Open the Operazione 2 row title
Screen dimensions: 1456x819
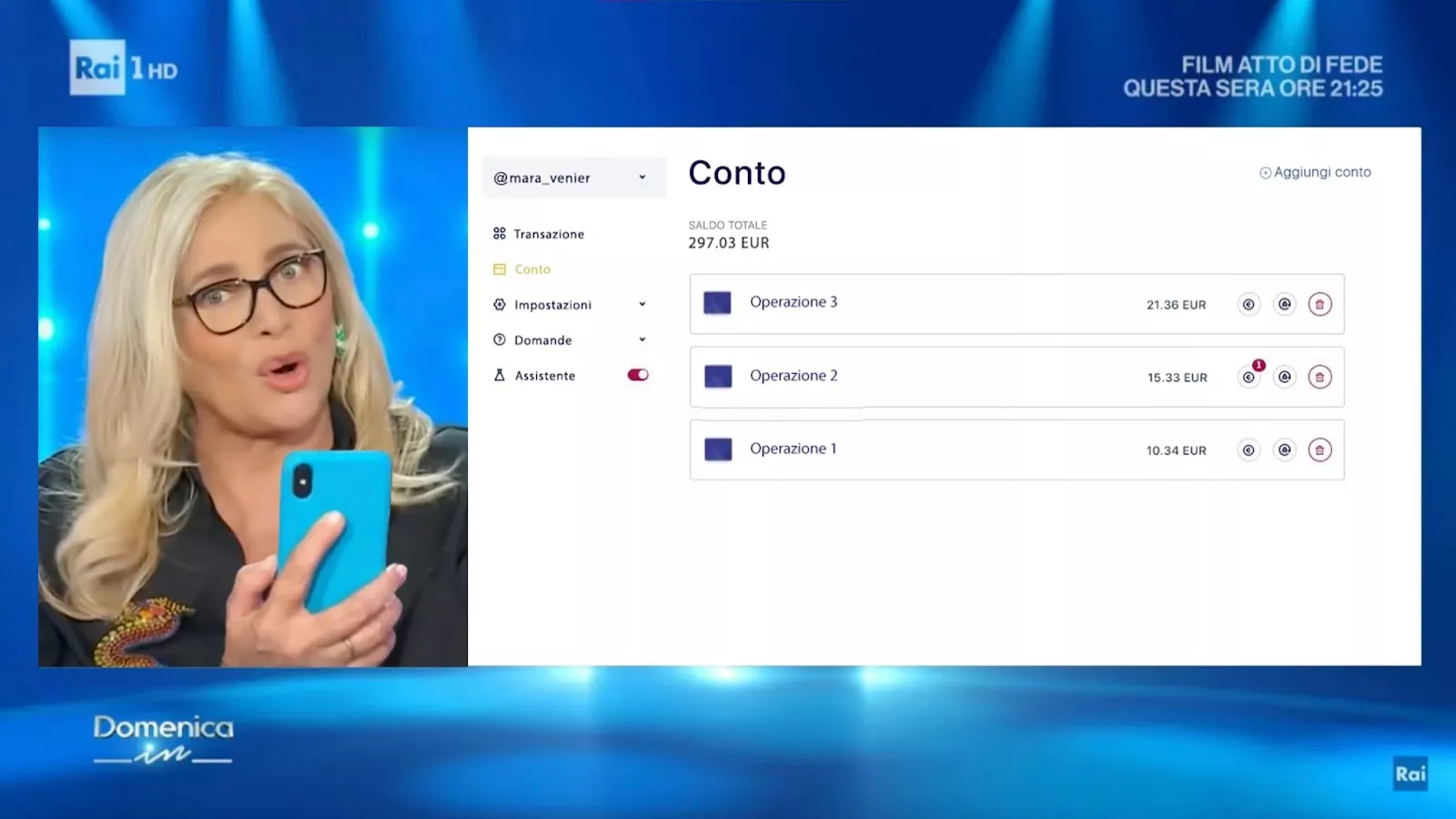coord(794,375)
